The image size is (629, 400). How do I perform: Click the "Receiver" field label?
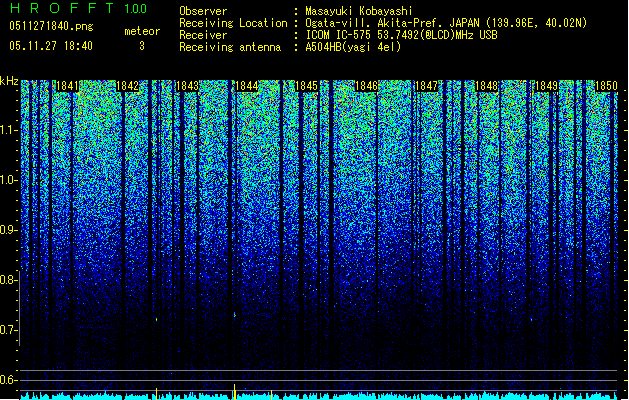203,35
